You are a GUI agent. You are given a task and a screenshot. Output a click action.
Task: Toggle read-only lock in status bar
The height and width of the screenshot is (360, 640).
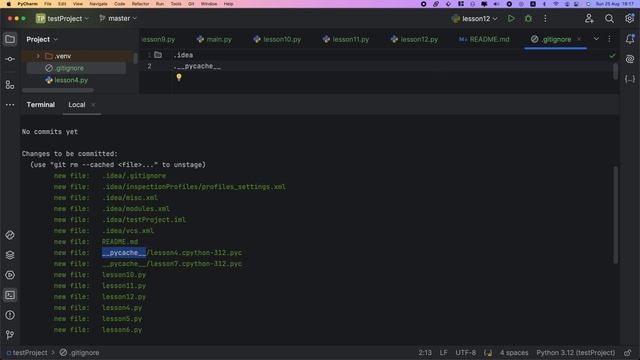[628, 353]
